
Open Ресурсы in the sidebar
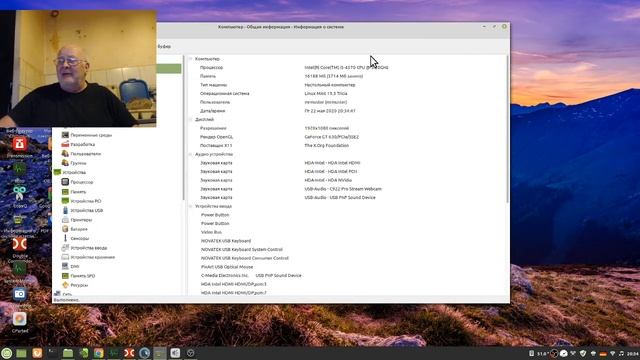(79, 285)
